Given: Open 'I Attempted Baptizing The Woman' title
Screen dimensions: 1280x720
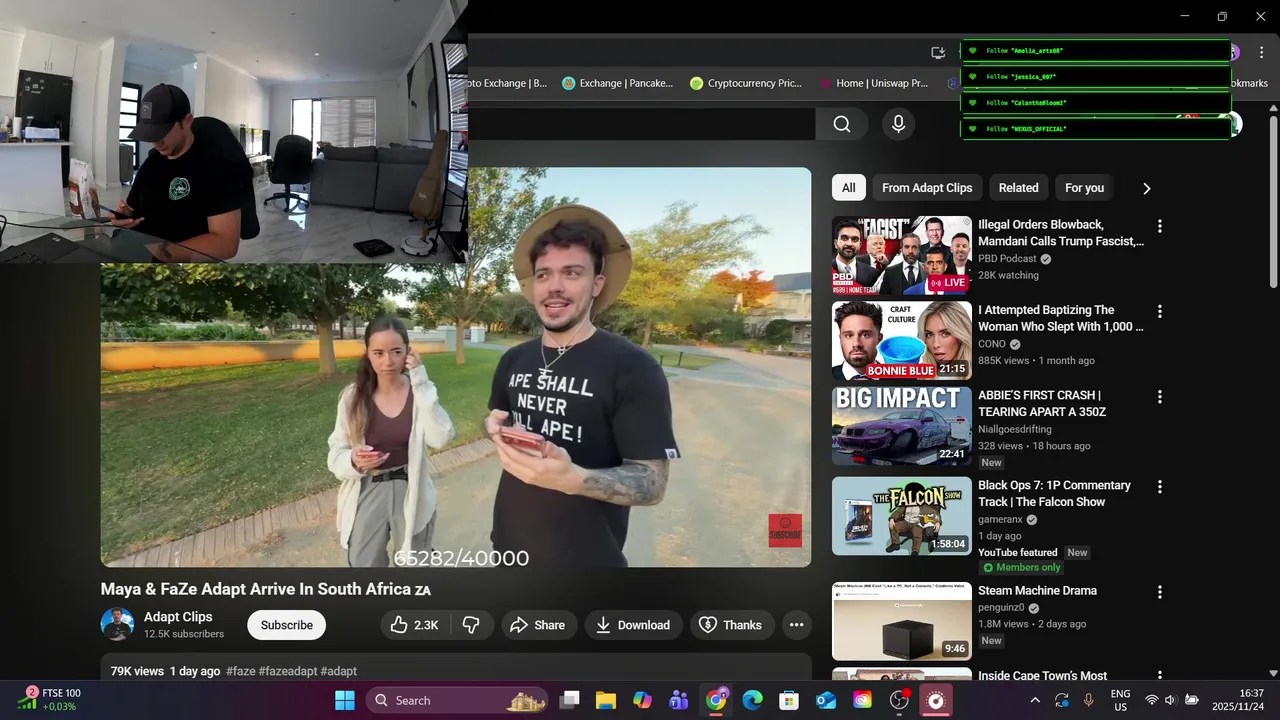Looking at the screenshot, I should (x=1061, y=318).
